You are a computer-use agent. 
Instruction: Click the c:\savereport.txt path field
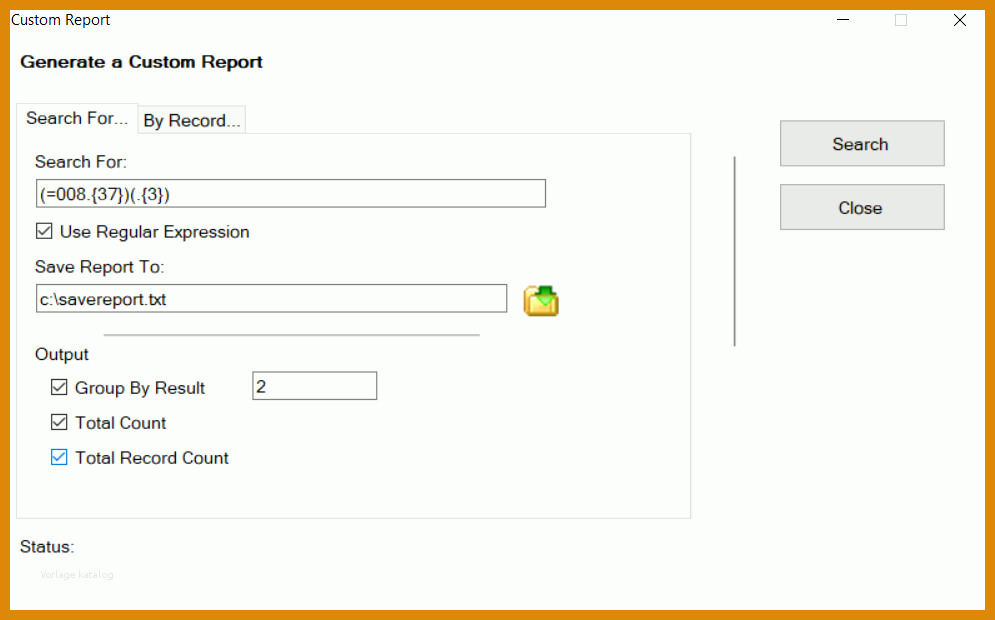[x=271, y=298]
